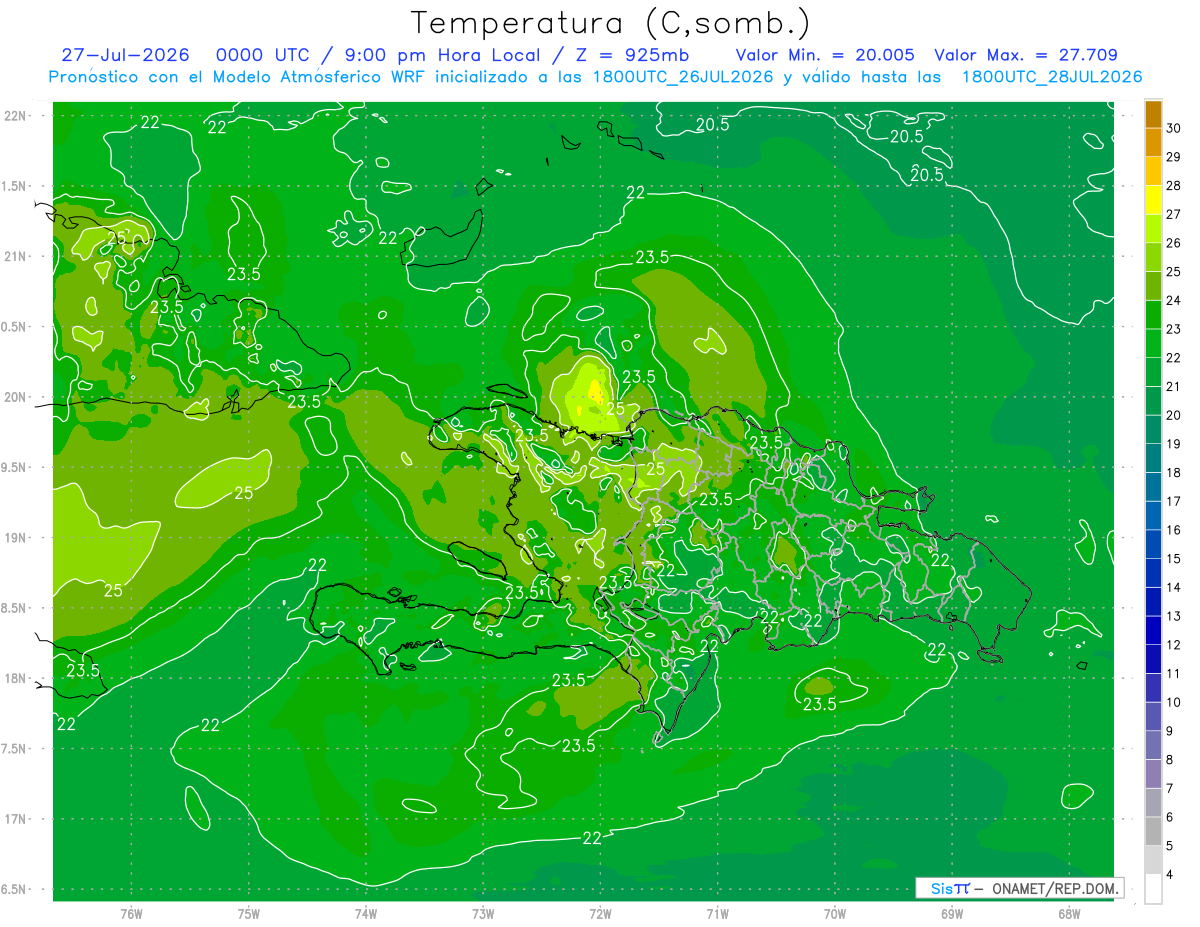Click the color scale label "13"
The height and width of the screenshot is (927, 1200).
tap(1173, 616)
